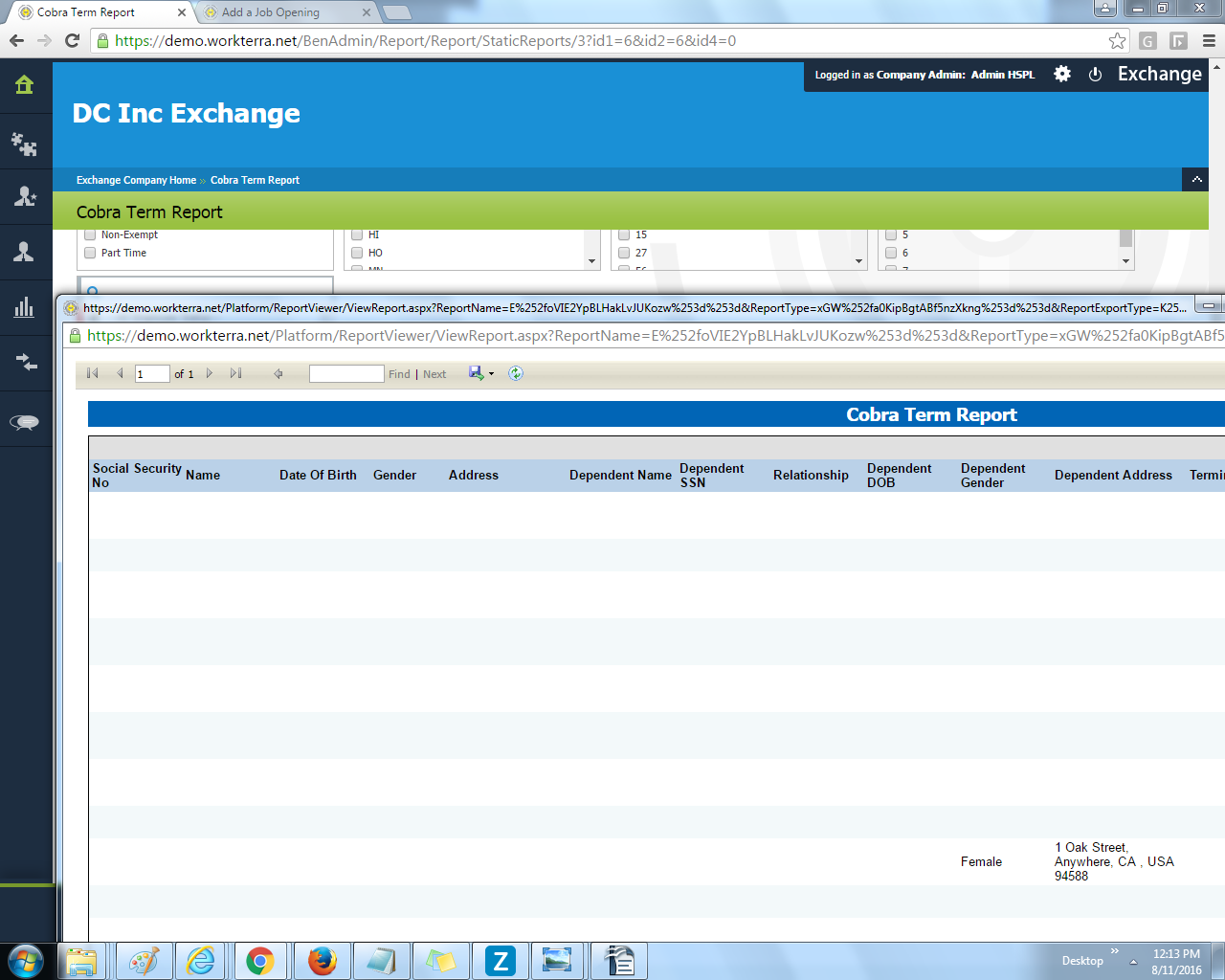Enable the checkbox labeled 27

pyautogui.click(x=624, y=253)
